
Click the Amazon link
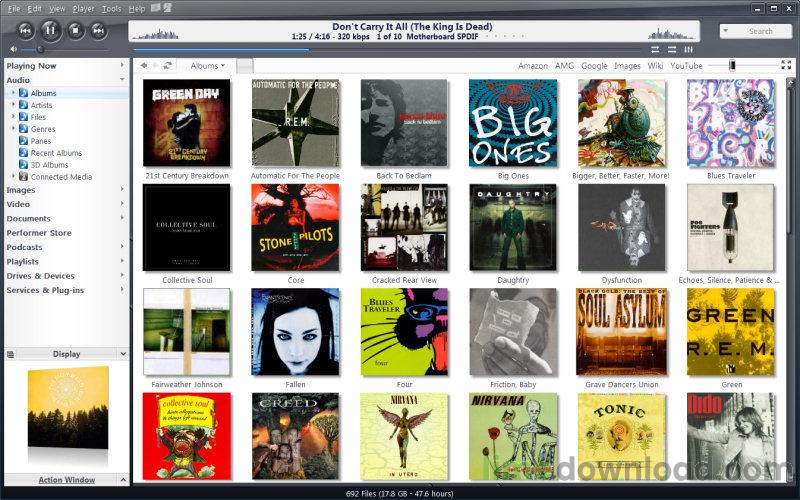(x=533, y=66)
